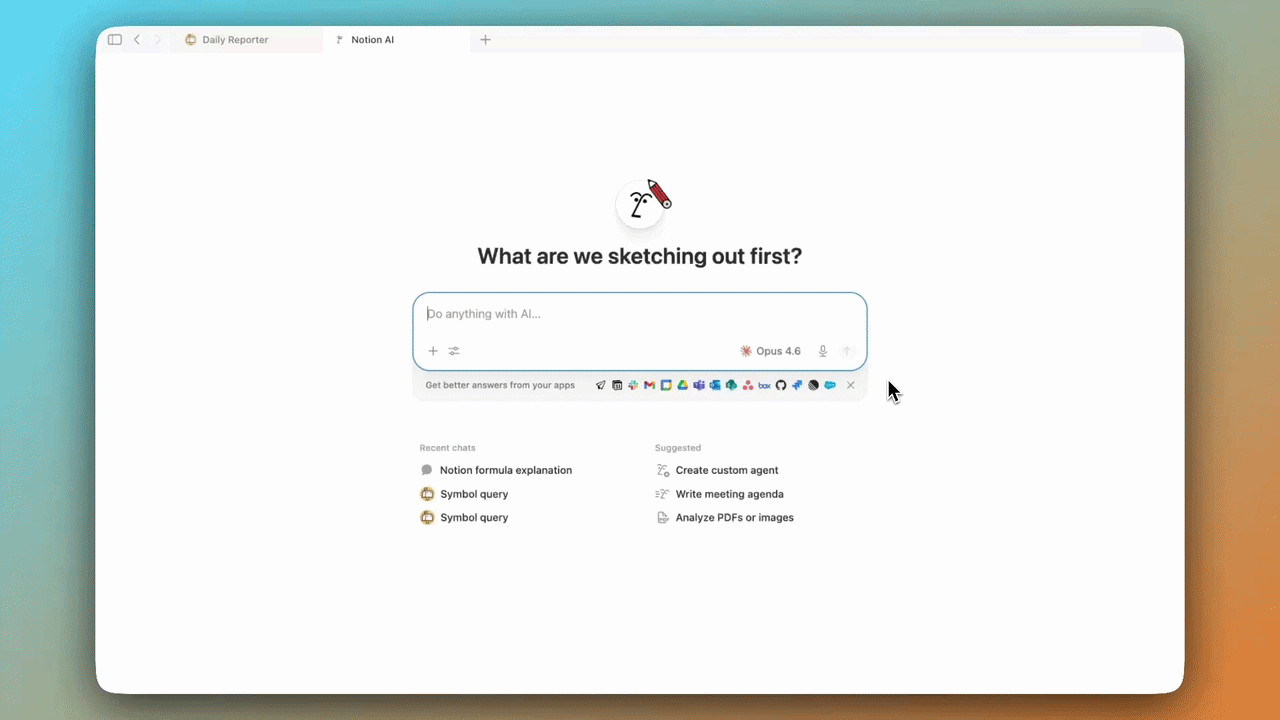Connect the Asana app icon

tap(748, 385)
